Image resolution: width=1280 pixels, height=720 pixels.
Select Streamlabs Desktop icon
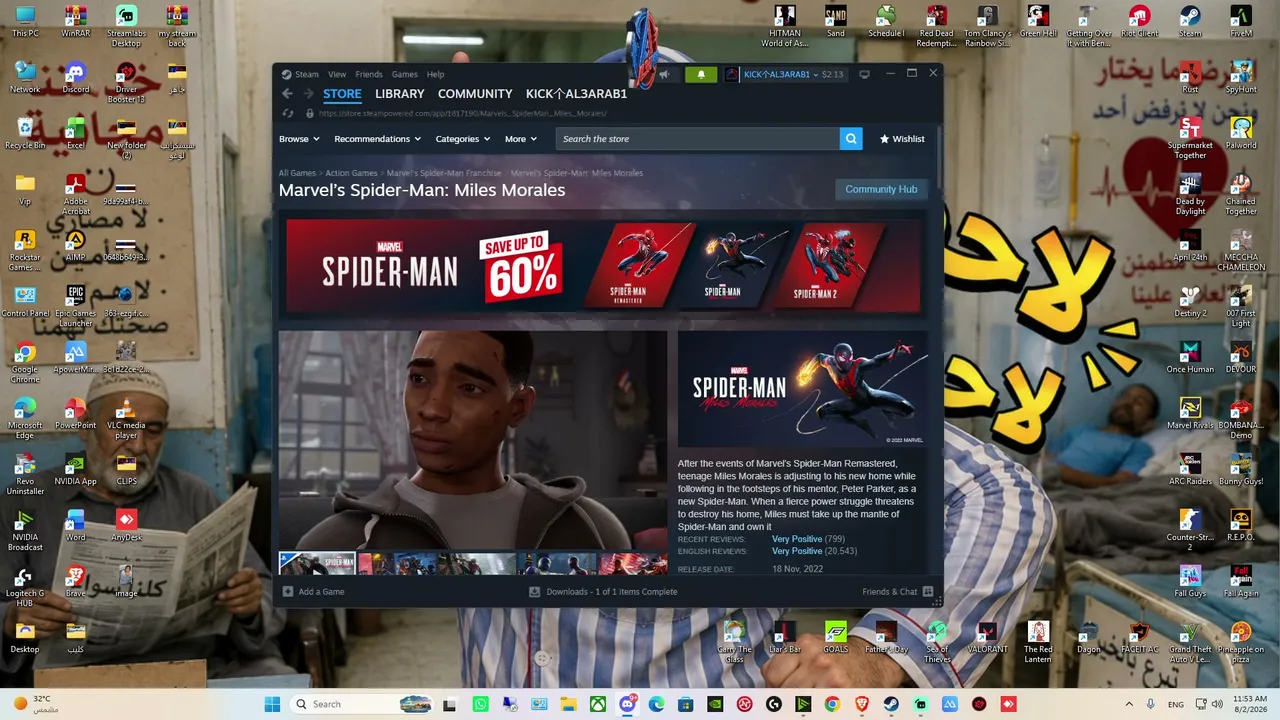pyautogui.click(x=126, y=27)
